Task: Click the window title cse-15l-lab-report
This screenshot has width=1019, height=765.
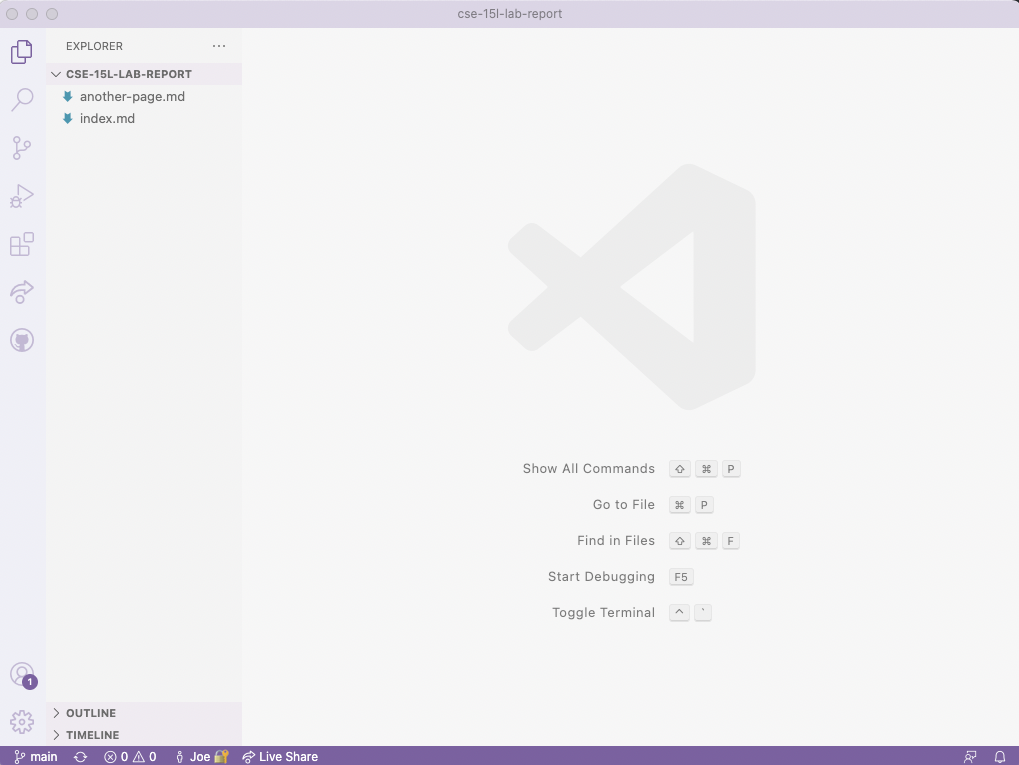Action: (510, 14)
